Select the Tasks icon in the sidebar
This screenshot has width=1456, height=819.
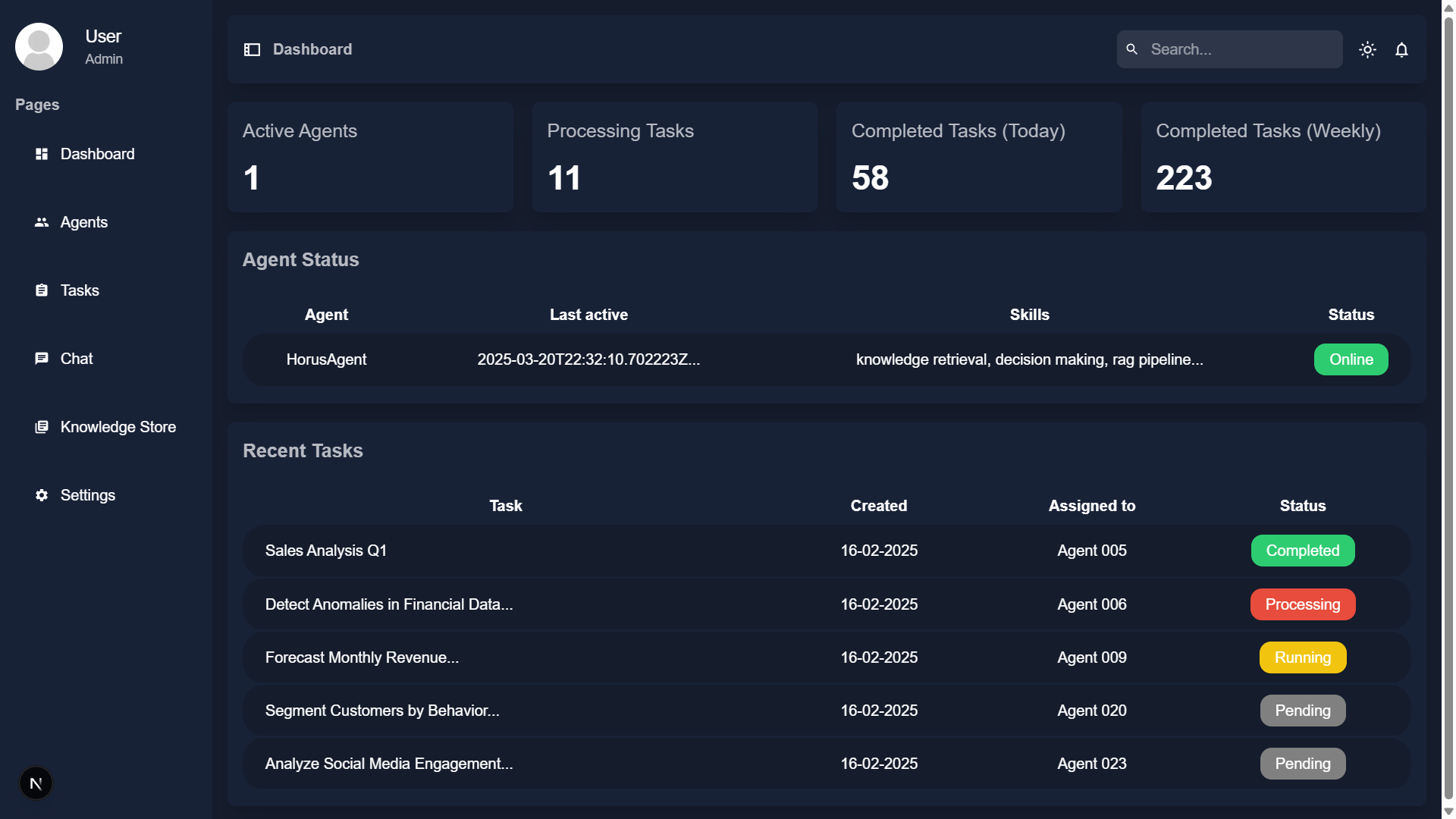[x=42, y=290]
